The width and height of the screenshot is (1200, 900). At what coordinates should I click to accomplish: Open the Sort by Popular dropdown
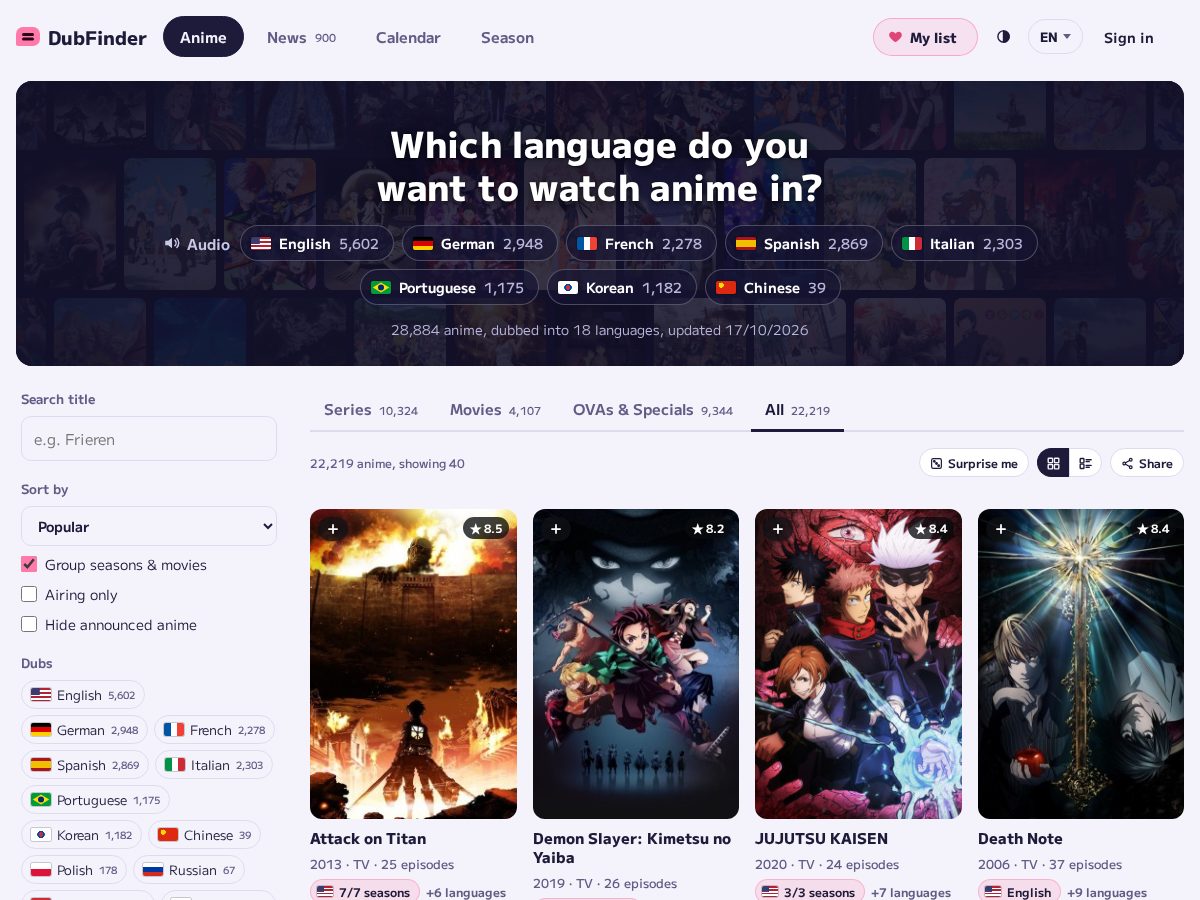click(x=149, y=526)
